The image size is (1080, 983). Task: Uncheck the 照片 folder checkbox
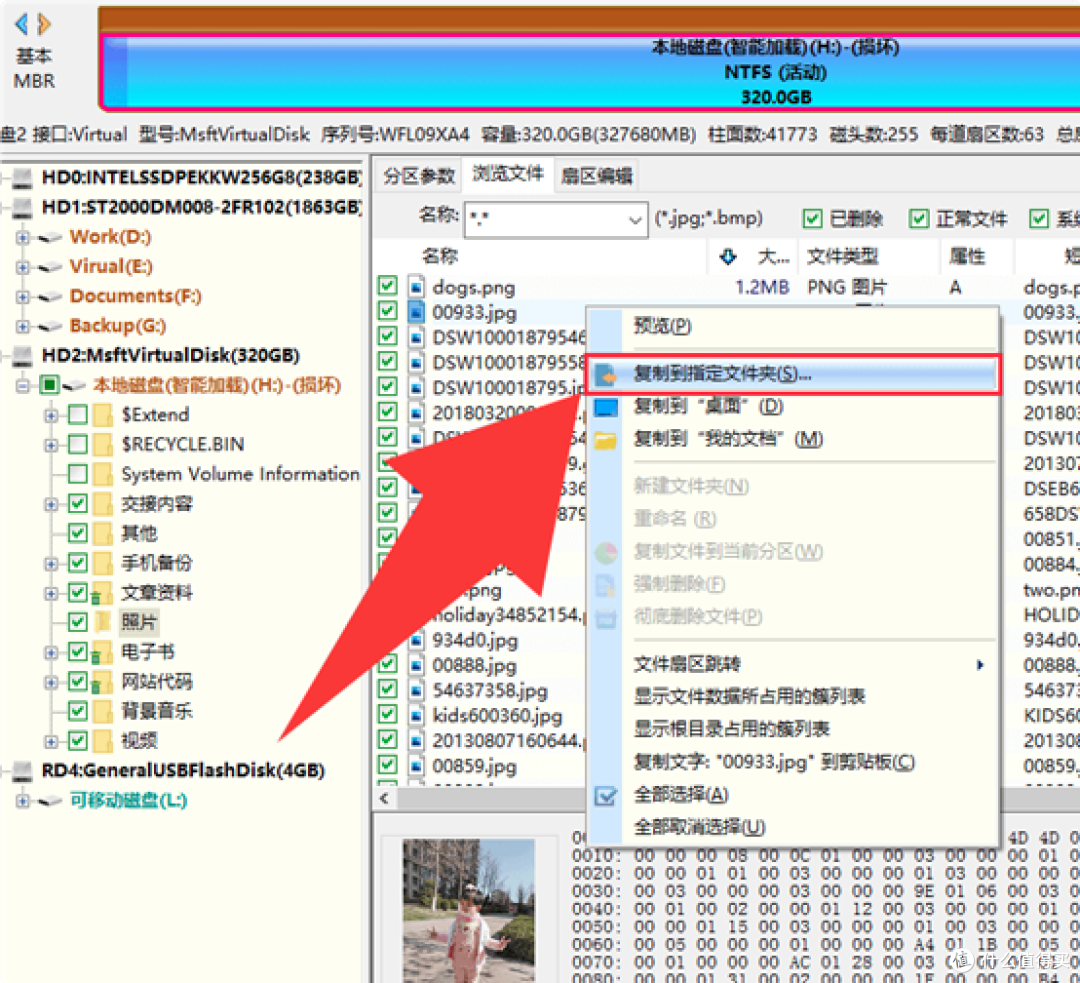pyautogui.click(x=78, y=622)
